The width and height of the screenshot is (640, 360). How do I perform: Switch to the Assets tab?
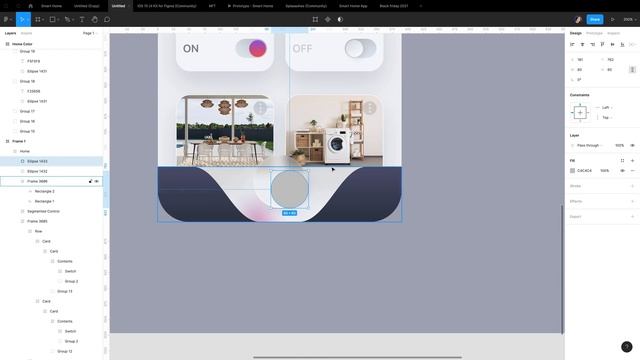coord(26,33)
